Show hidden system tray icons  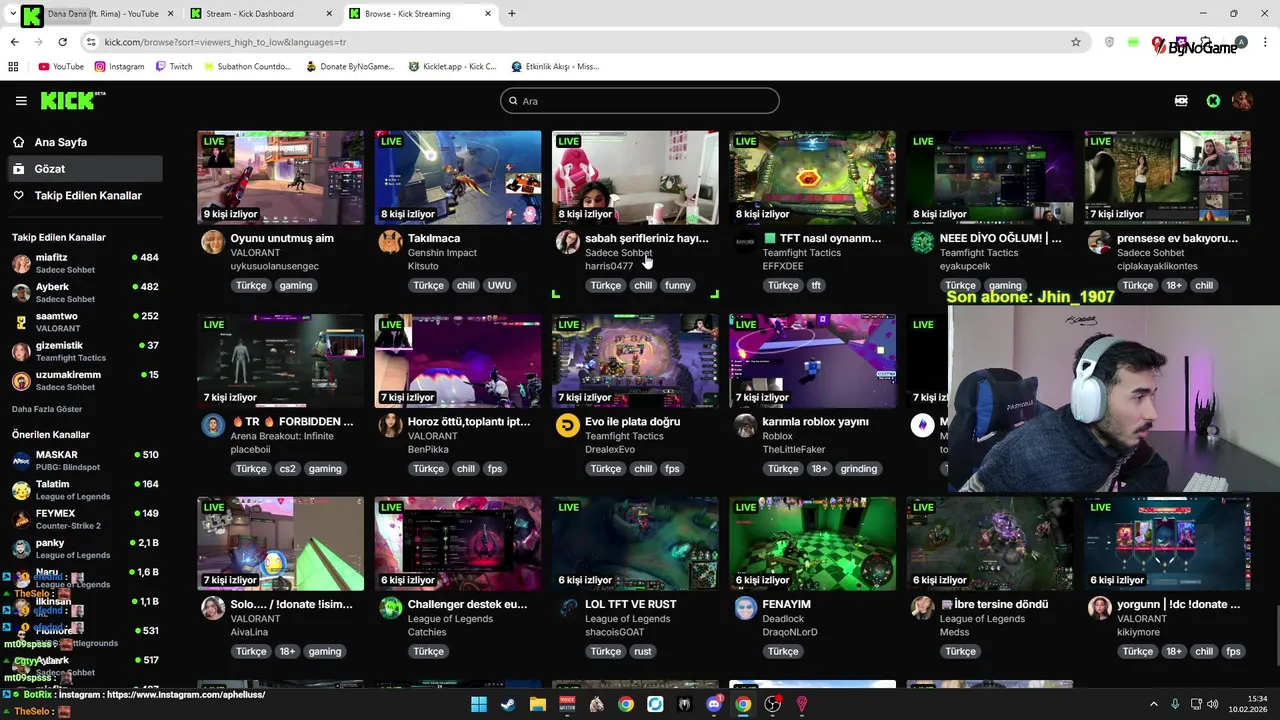click(1156, 704)
